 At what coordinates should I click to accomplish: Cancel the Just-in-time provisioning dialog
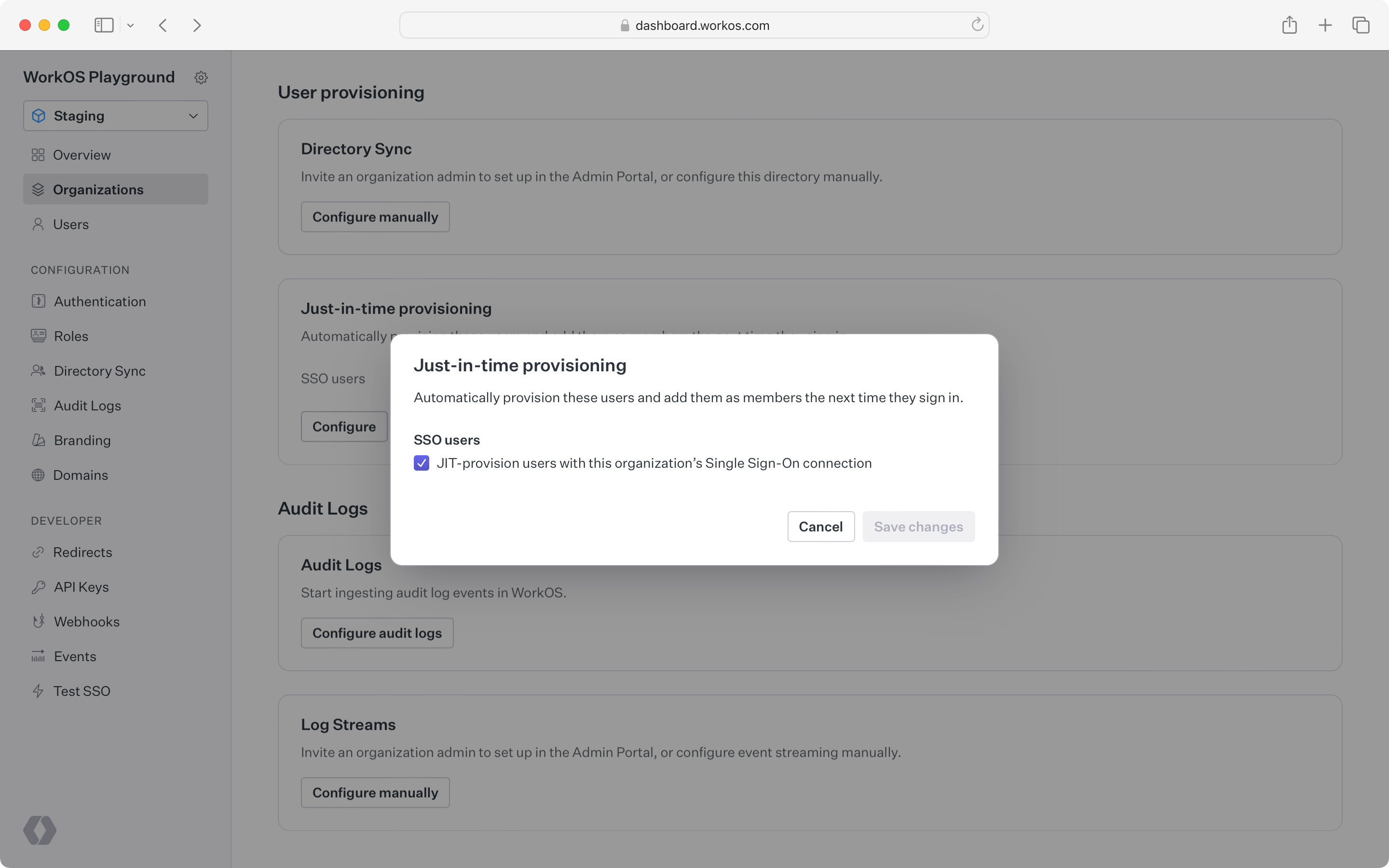pos(820,527)
